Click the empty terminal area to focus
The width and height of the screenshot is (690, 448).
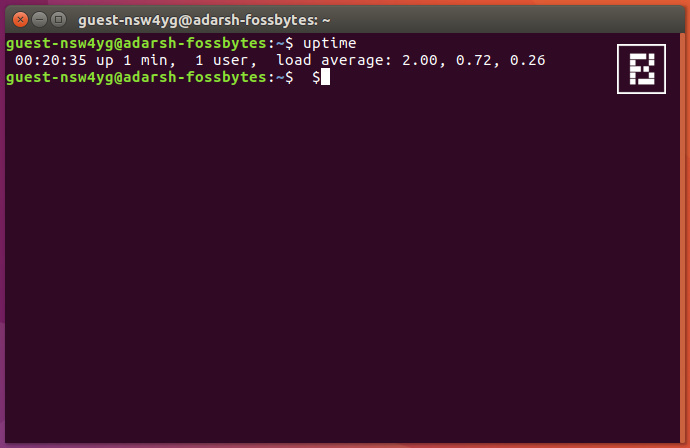coord(343,264)
